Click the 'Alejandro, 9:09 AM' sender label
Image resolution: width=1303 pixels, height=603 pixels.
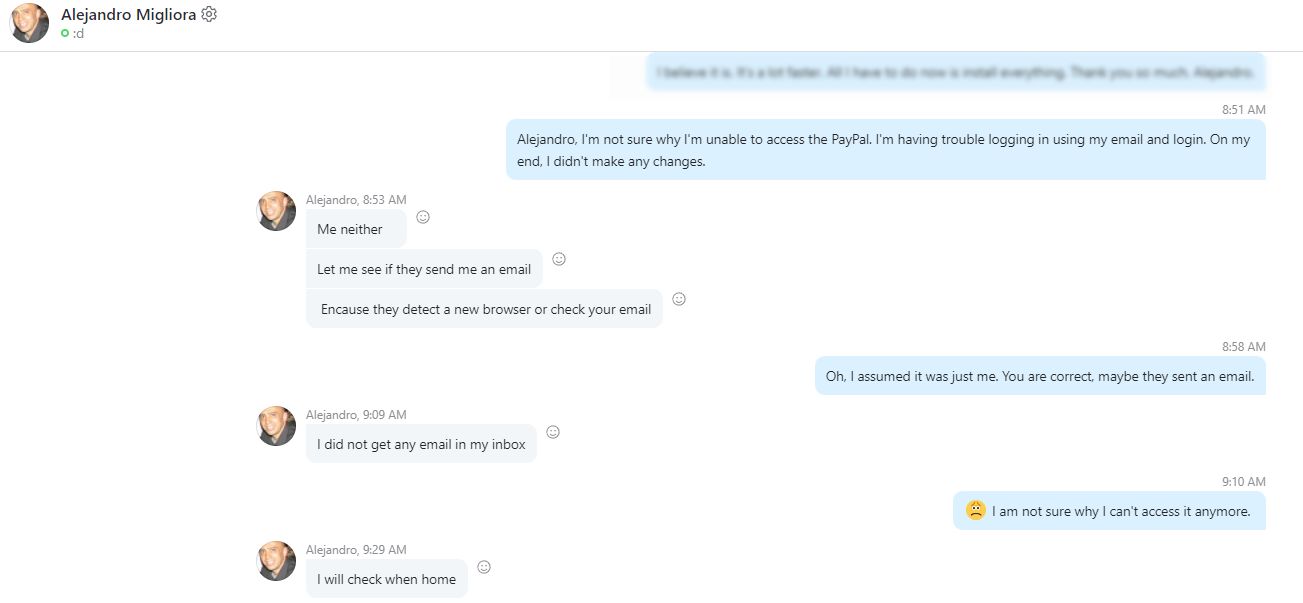[356, 415]
